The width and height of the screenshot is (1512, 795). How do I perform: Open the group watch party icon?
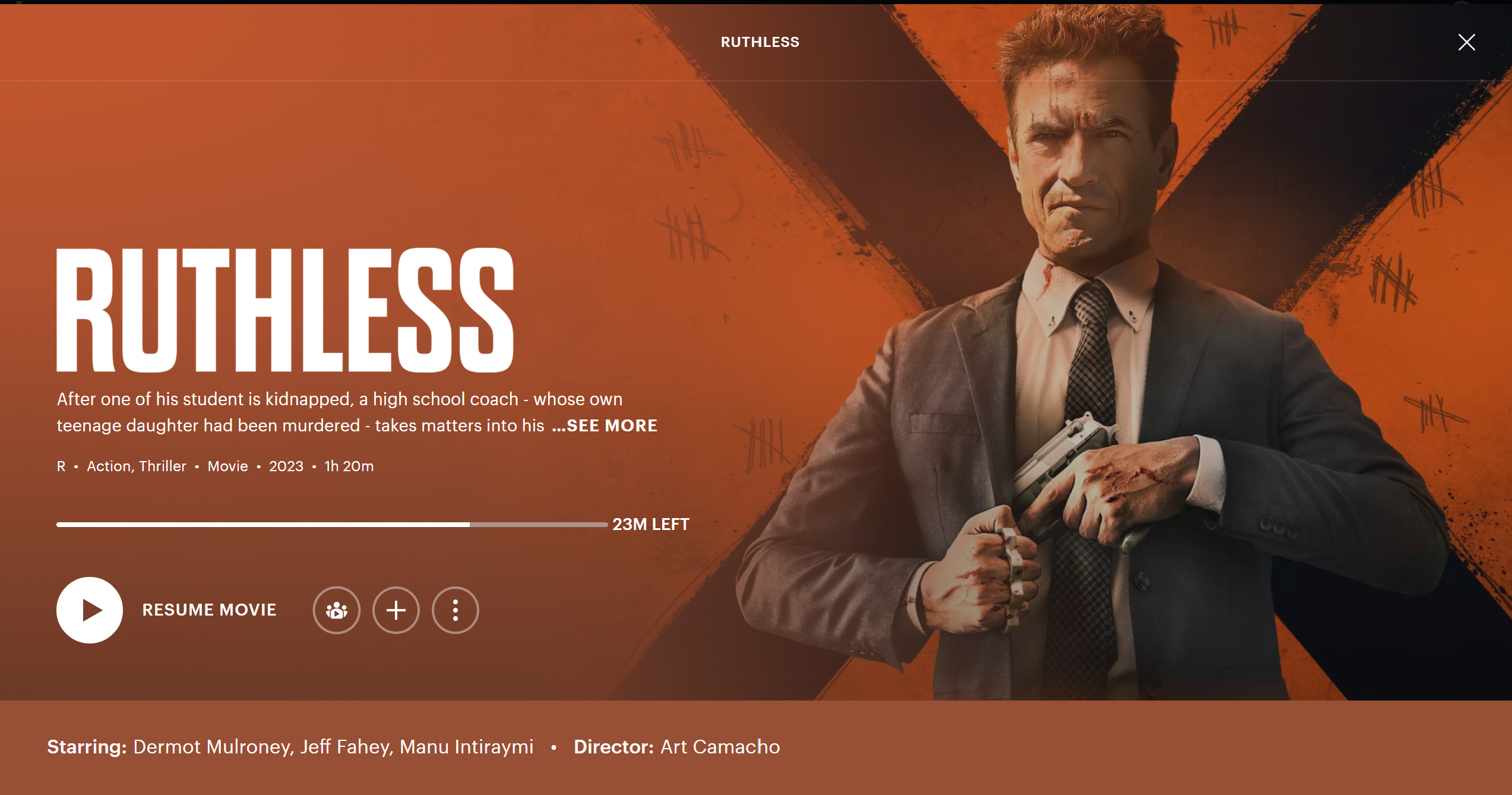click(337, 610)
